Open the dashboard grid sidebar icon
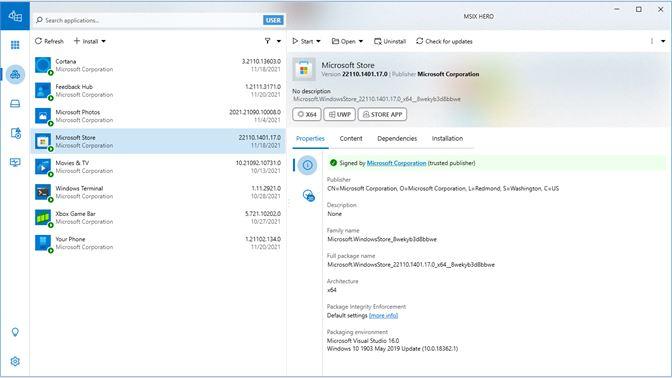The width and height of the screenshot is (672, 378). click(15, 45)
